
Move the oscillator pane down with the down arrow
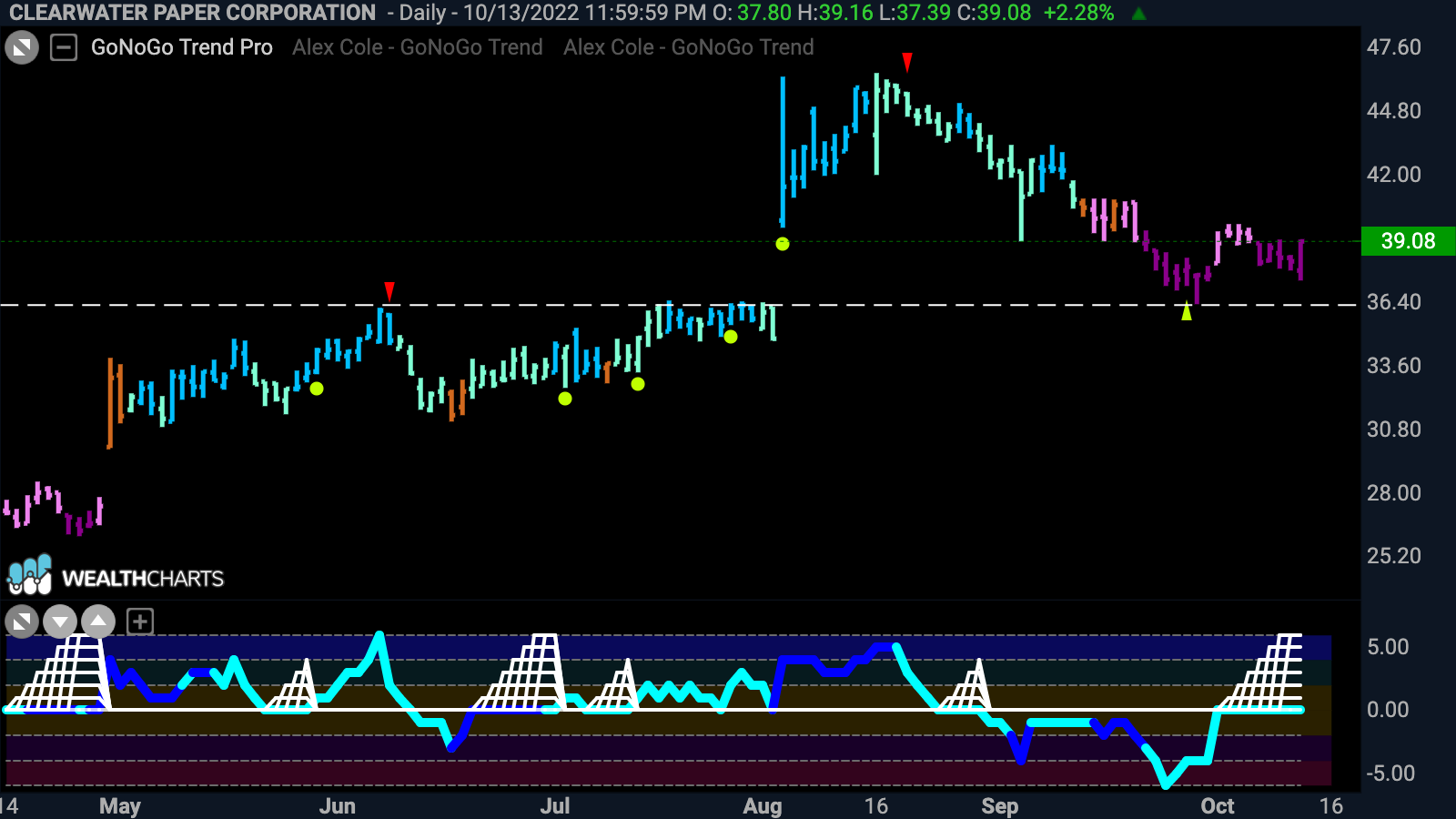pyautogui.click(x=60, y=622)
